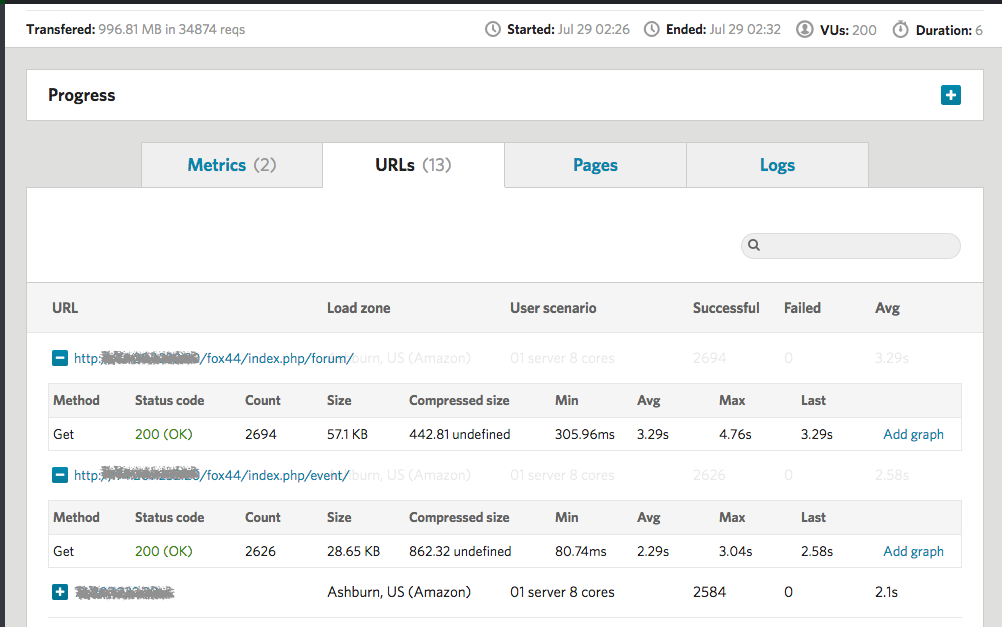1002x627 pixels.
Task: Click Add graph for event request
Action: pos(913,551)
